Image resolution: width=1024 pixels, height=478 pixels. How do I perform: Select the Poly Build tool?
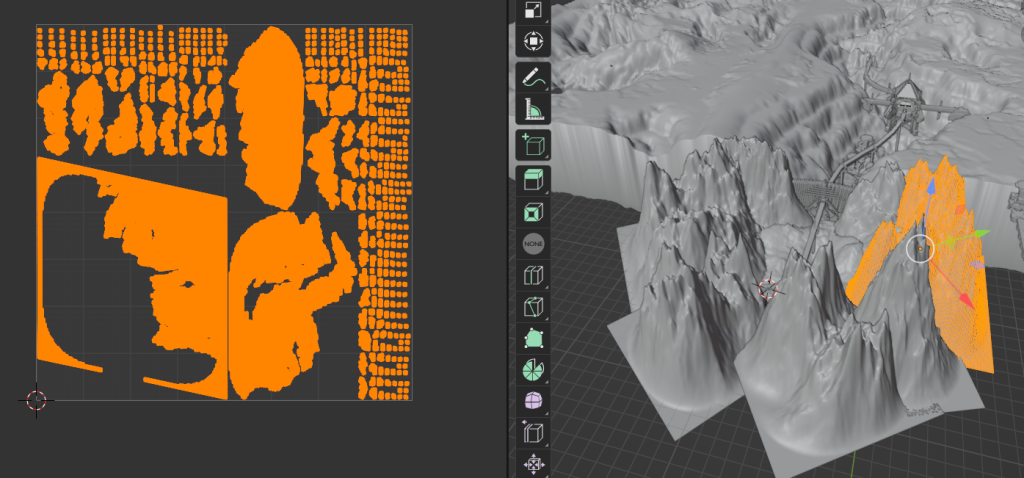(534, 338)
